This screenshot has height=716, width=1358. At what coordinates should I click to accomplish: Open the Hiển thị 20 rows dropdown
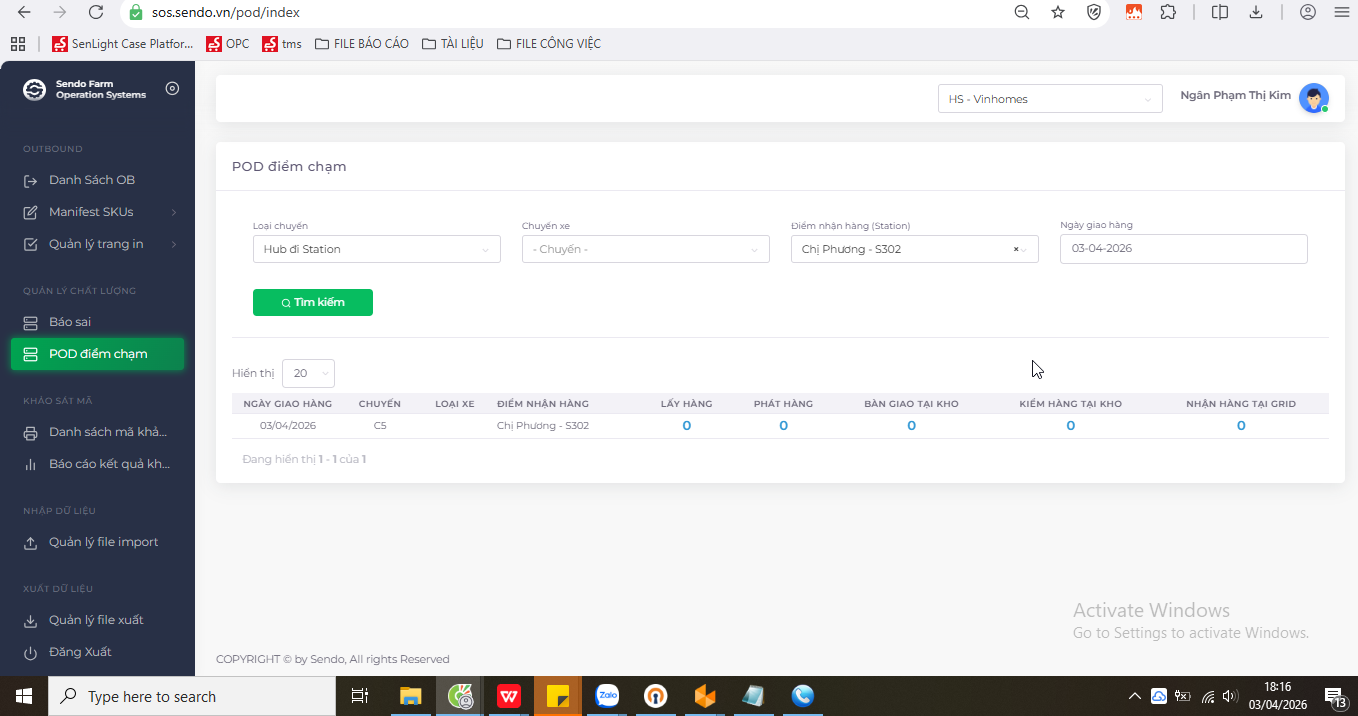tap(308, 373)
